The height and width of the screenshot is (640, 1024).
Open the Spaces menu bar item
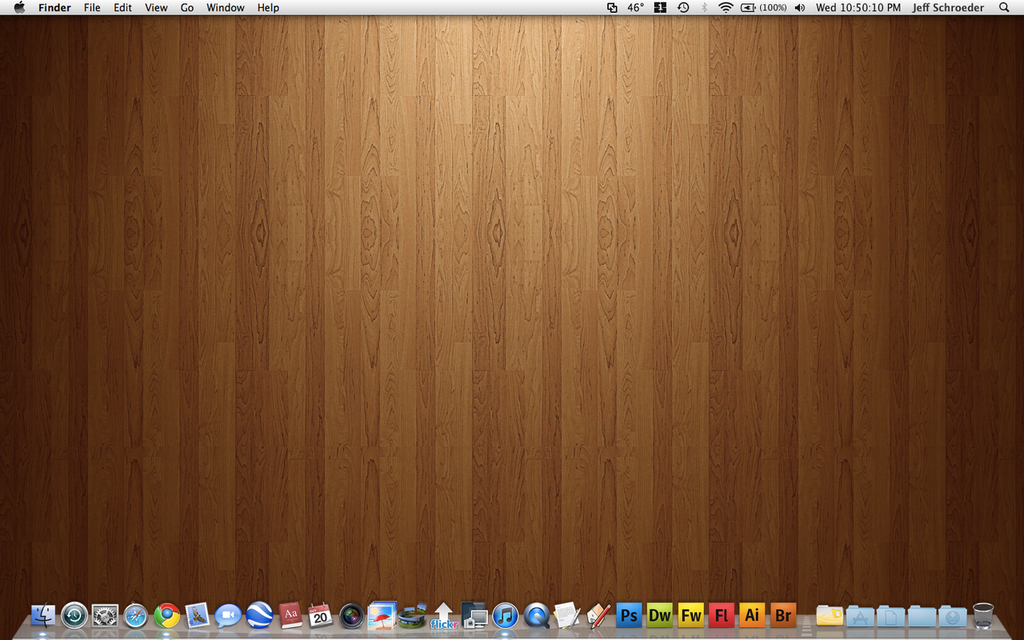tap(660, 7)
